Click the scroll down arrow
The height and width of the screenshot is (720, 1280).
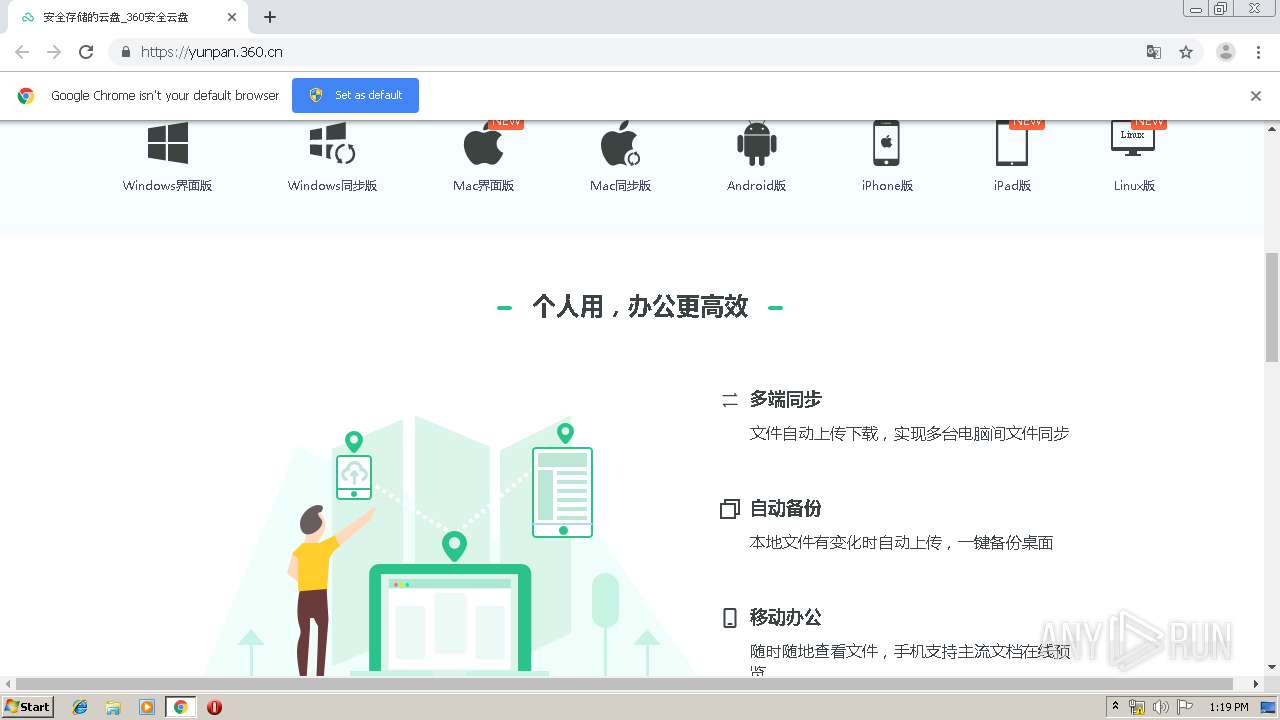coord(1272,667)
